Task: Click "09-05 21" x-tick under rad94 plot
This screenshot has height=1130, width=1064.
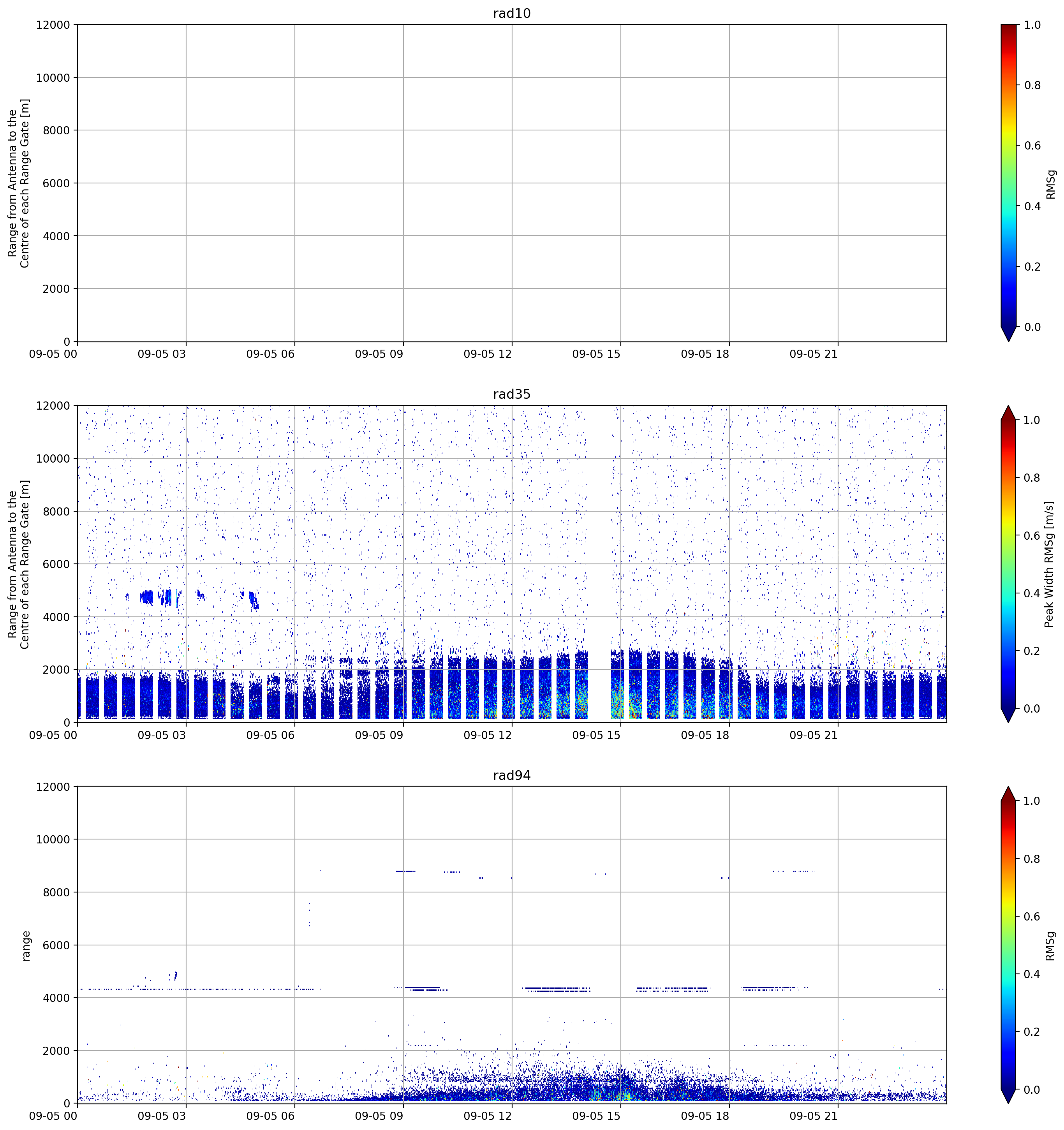Action: (x=814, y=1116)
